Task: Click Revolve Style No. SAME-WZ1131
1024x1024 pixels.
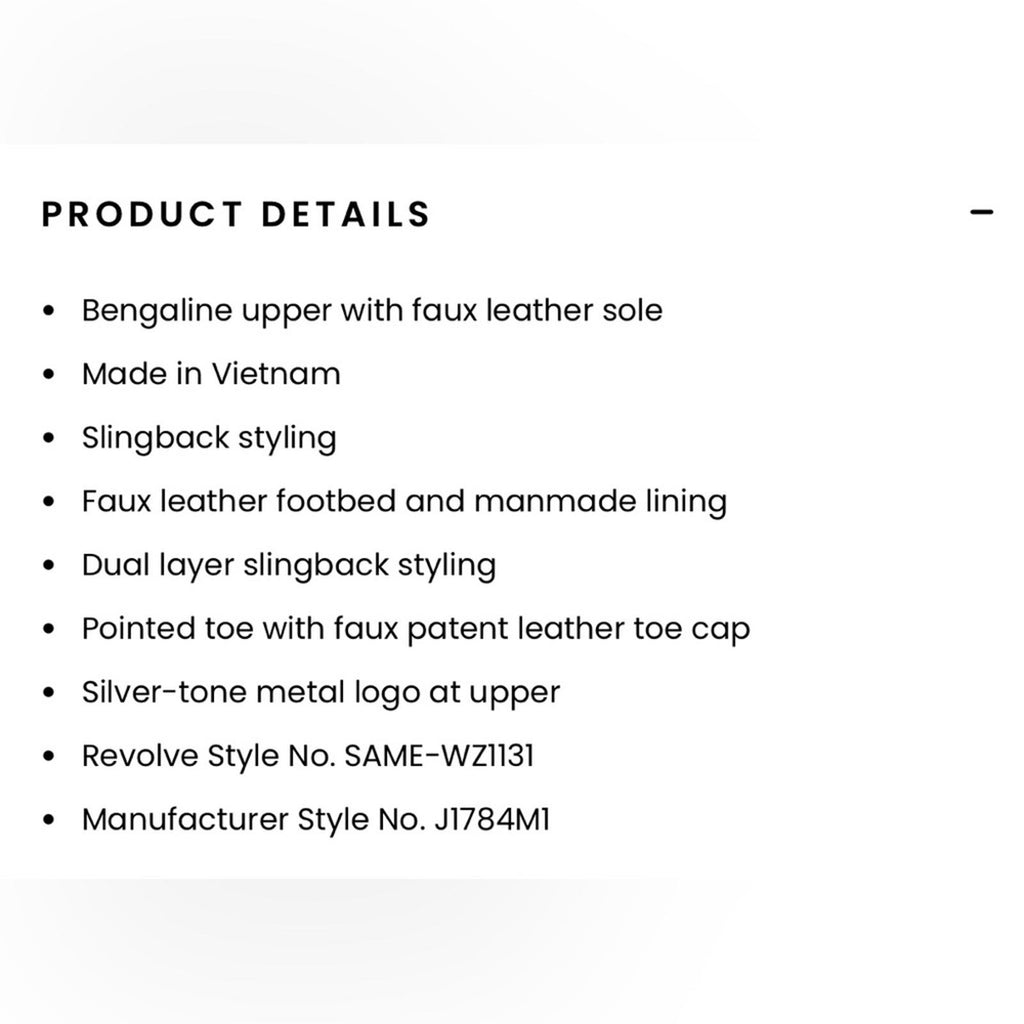Action: [308, 756]
